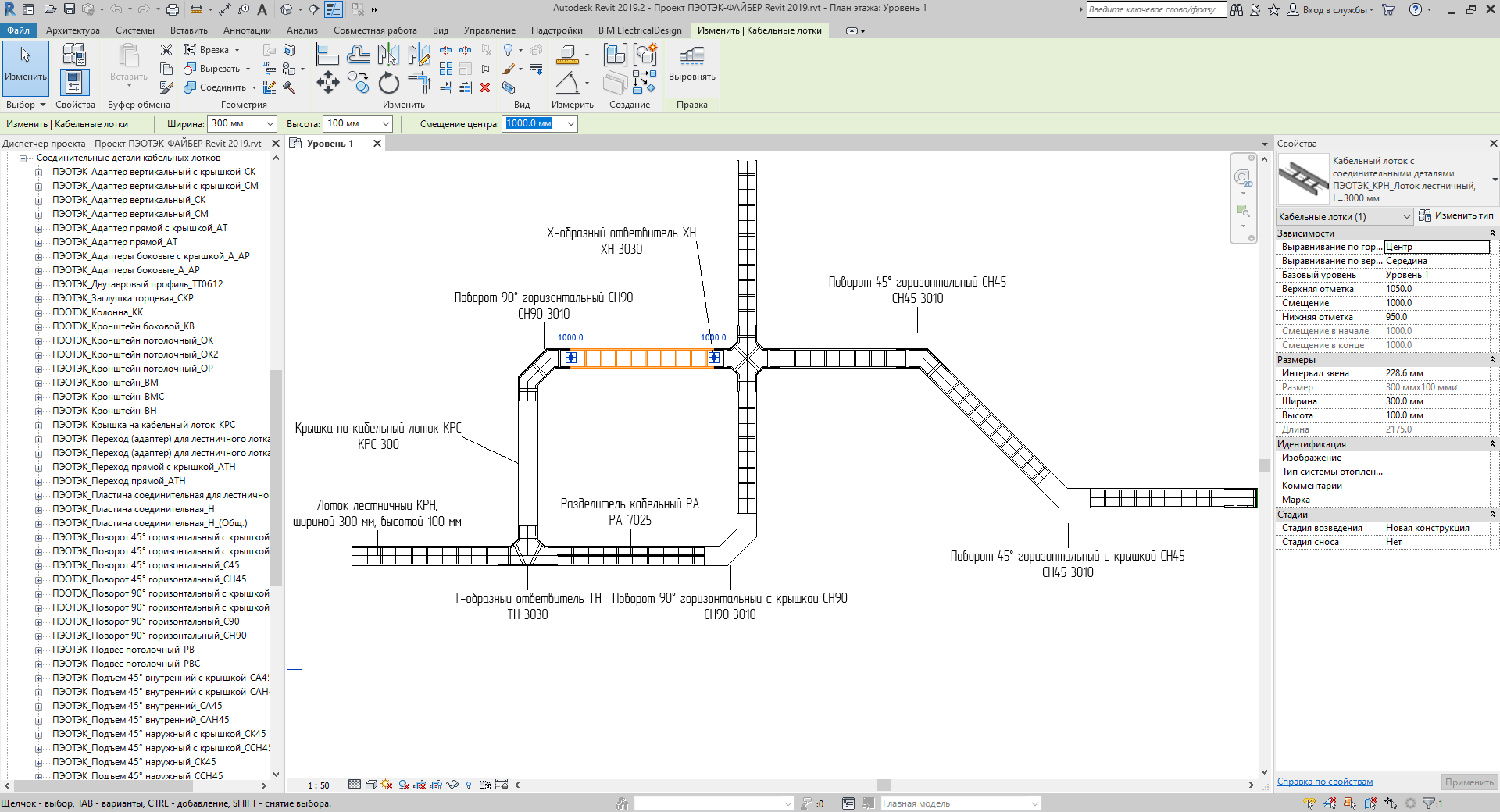Collapse Соединительные детали кабельных лотков node
Viewport: 1500px width, 812px height.
click(x=23, y=158)
